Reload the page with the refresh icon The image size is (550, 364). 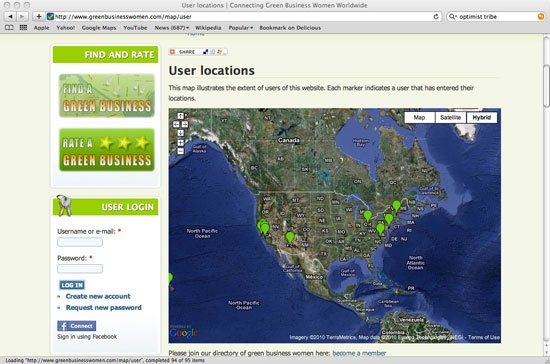click(x=436, y=16)
